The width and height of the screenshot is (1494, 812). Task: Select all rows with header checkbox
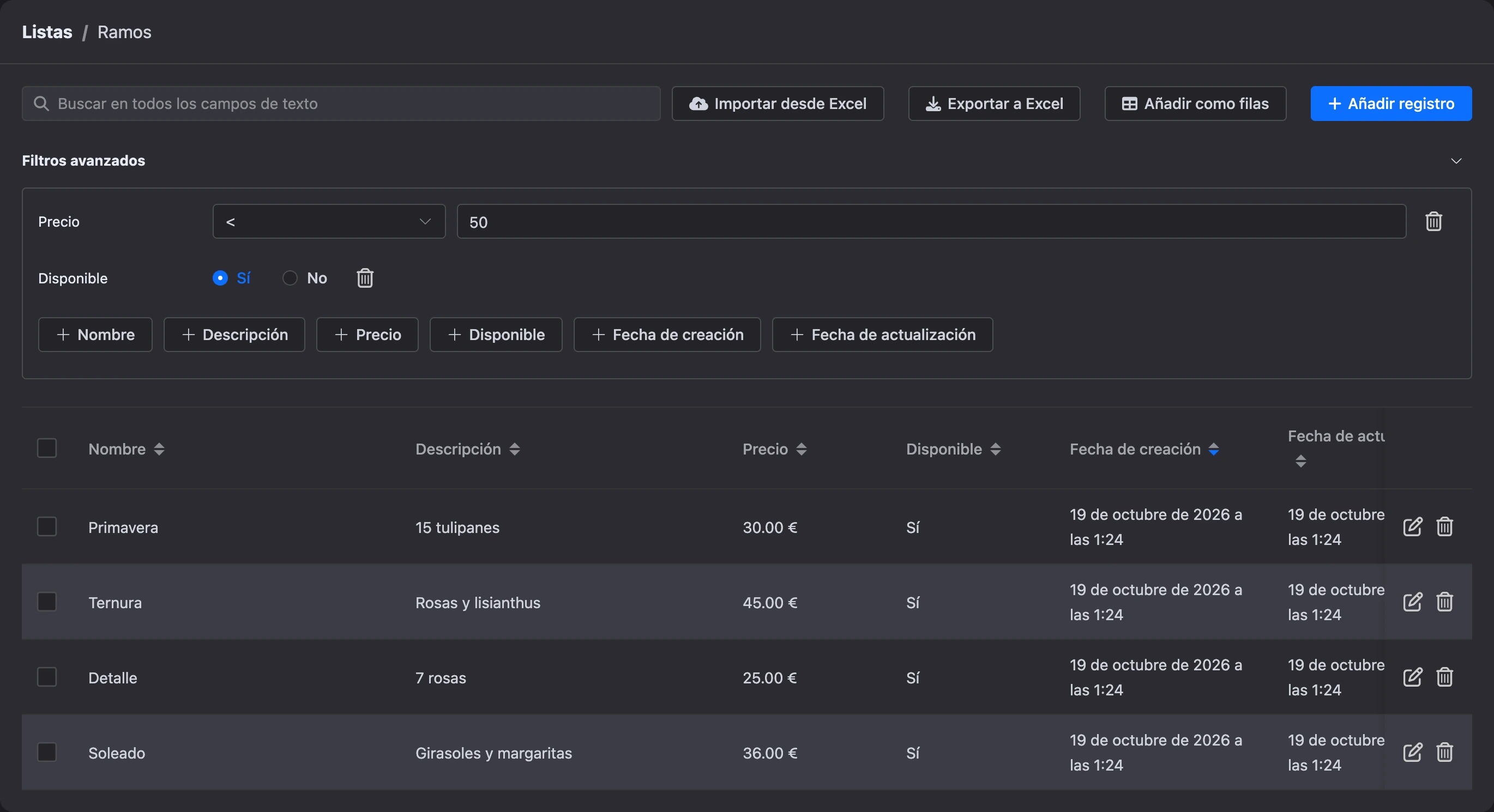point(47,448)
